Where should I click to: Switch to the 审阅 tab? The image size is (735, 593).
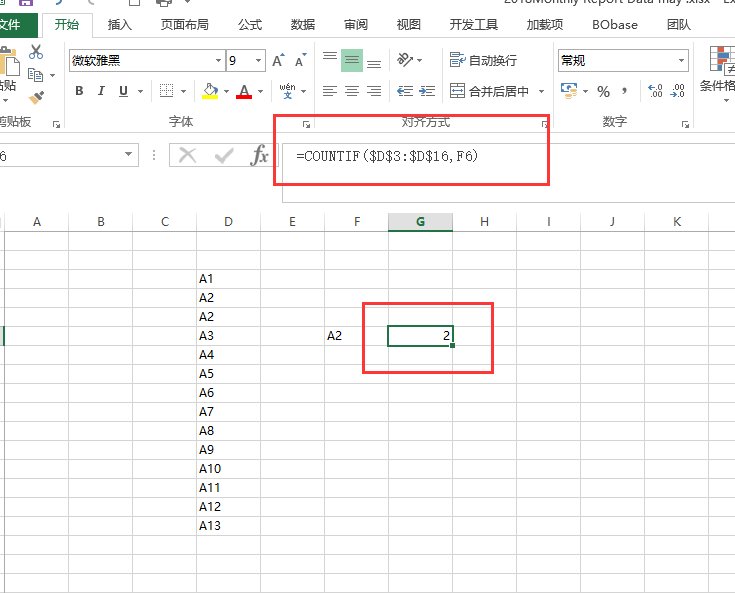(356, 25)
